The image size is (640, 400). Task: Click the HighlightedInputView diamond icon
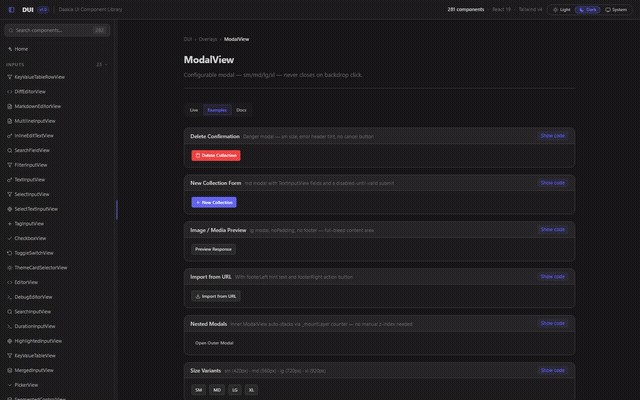10,341
